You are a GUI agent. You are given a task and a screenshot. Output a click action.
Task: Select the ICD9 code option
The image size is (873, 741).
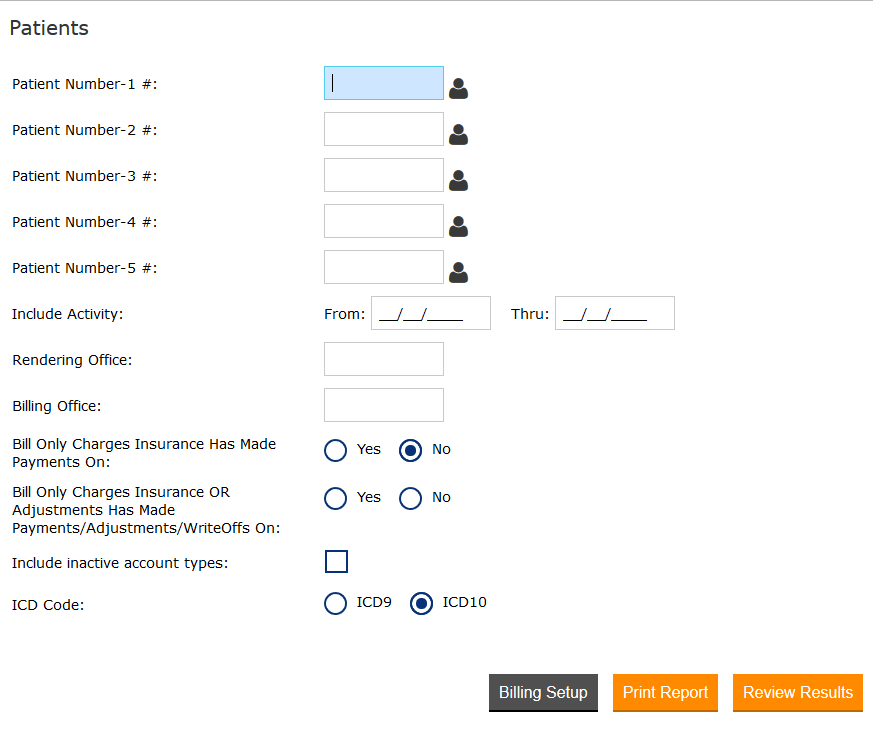click(336, 604)
